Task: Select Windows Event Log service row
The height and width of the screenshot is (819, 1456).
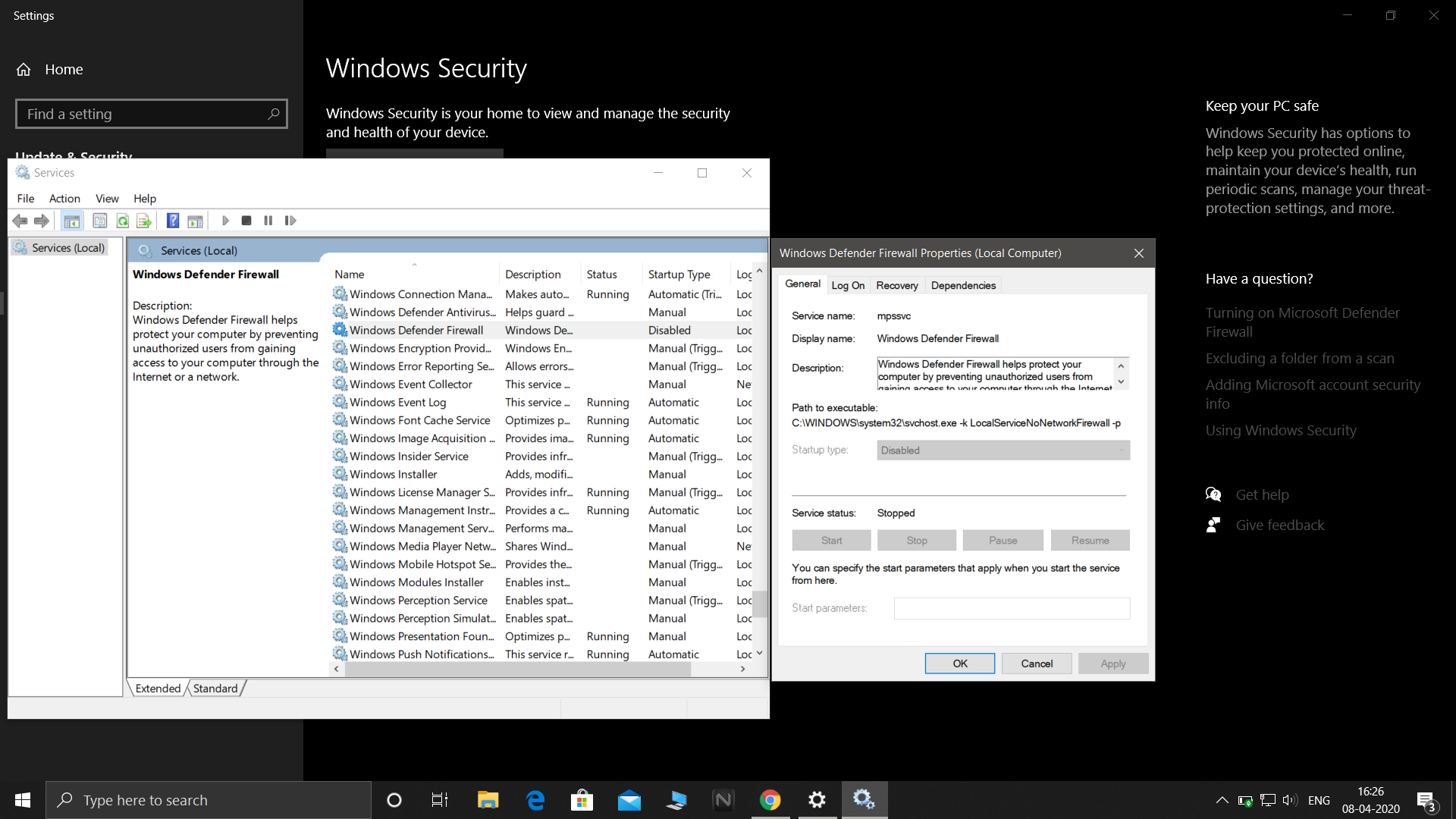Action: point(542,403)
